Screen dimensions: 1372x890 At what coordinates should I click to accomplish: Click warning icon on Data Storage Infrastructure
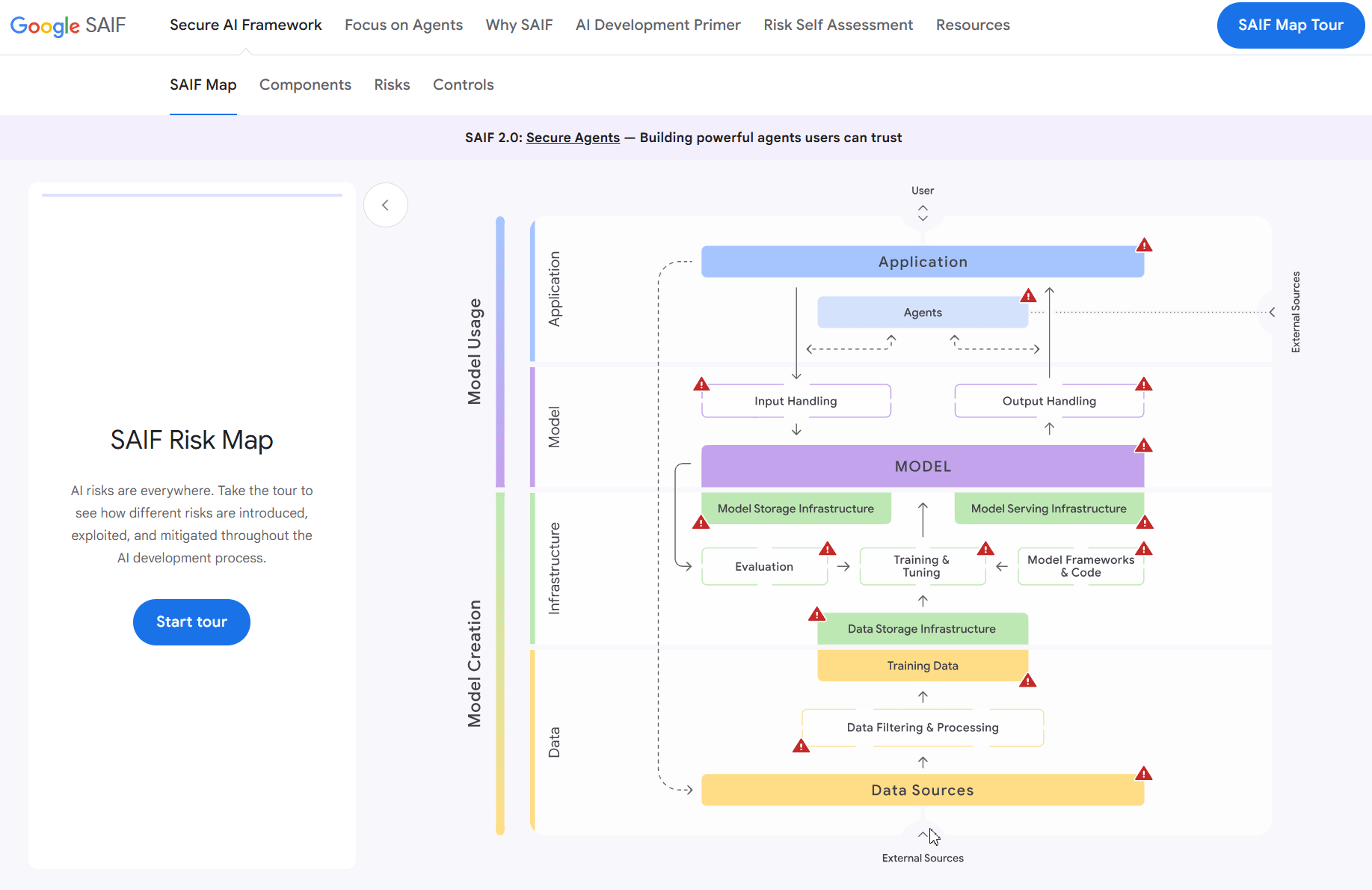817,615
